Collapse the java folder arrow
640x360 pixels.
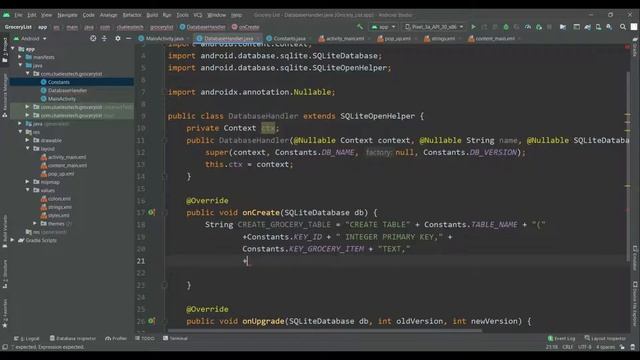pyautogui.click(x=20, y=65)
